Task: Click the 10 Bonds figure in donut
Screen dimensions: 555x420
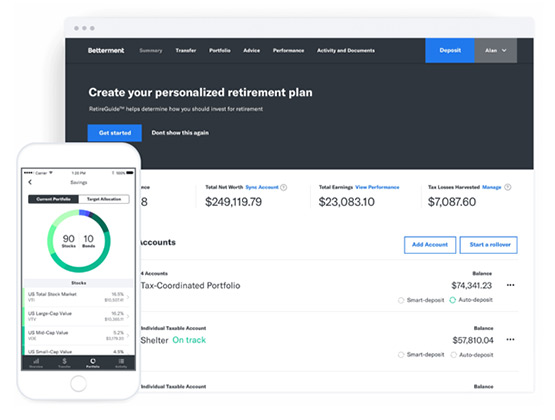Action: [x=88, y=241]
